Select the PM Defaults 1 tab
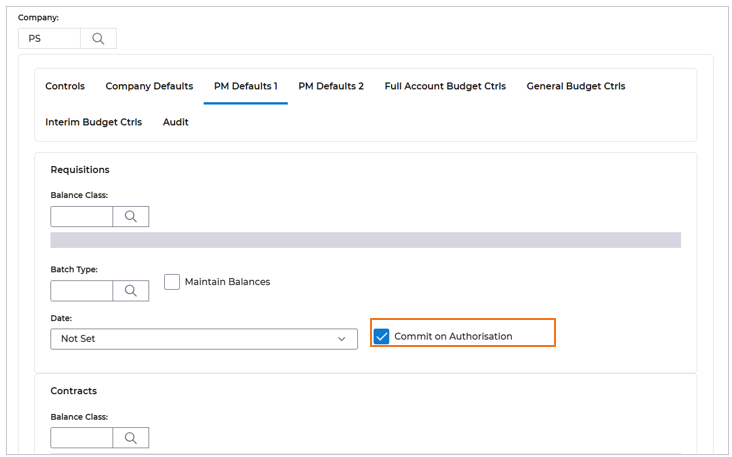 pyautogui.click(x=245, y=86)
